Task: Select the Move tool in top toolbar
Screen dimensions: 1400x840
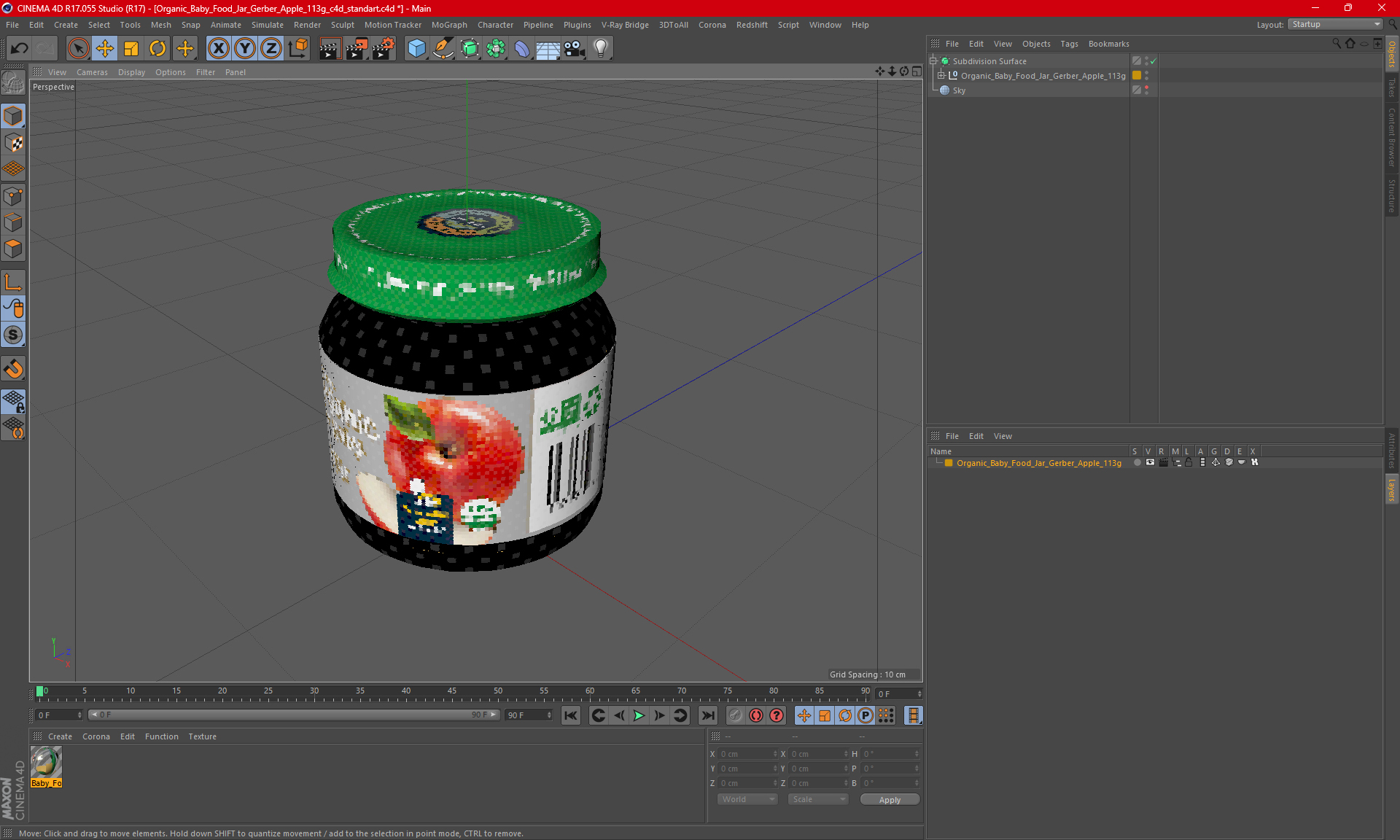Action: point(105,49)
